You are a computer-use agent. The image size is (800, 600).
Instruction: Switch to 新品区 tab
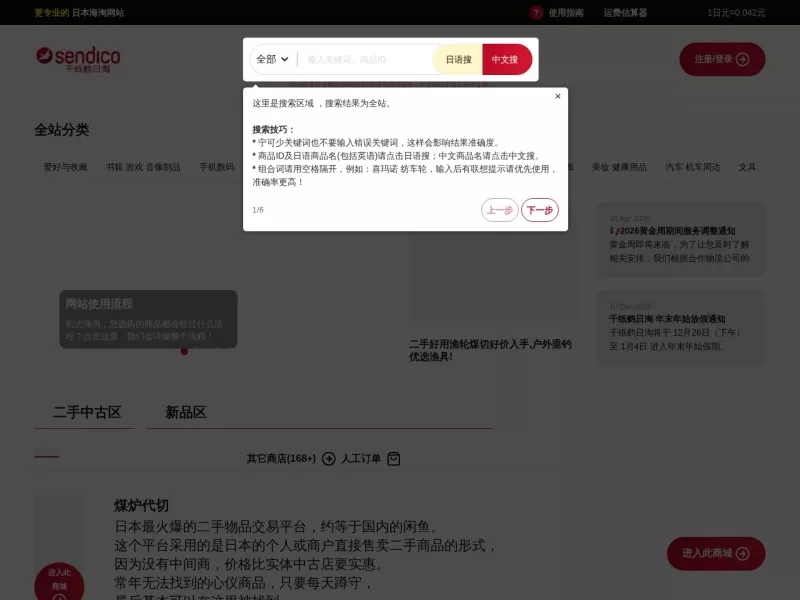pyautogui.click(x=186, y=412)
